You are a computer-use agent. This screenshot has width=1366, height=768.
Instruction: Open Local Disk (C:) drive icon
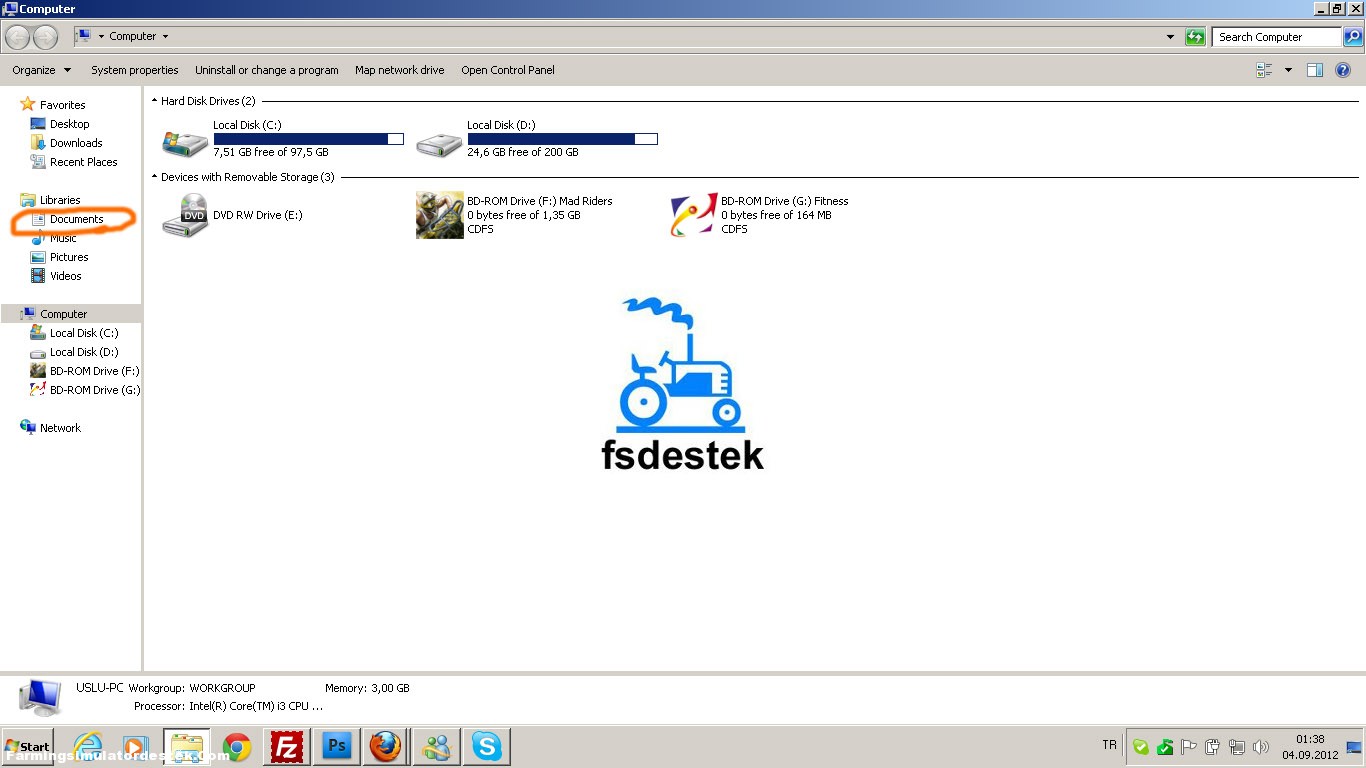click(x=185, y=140)
